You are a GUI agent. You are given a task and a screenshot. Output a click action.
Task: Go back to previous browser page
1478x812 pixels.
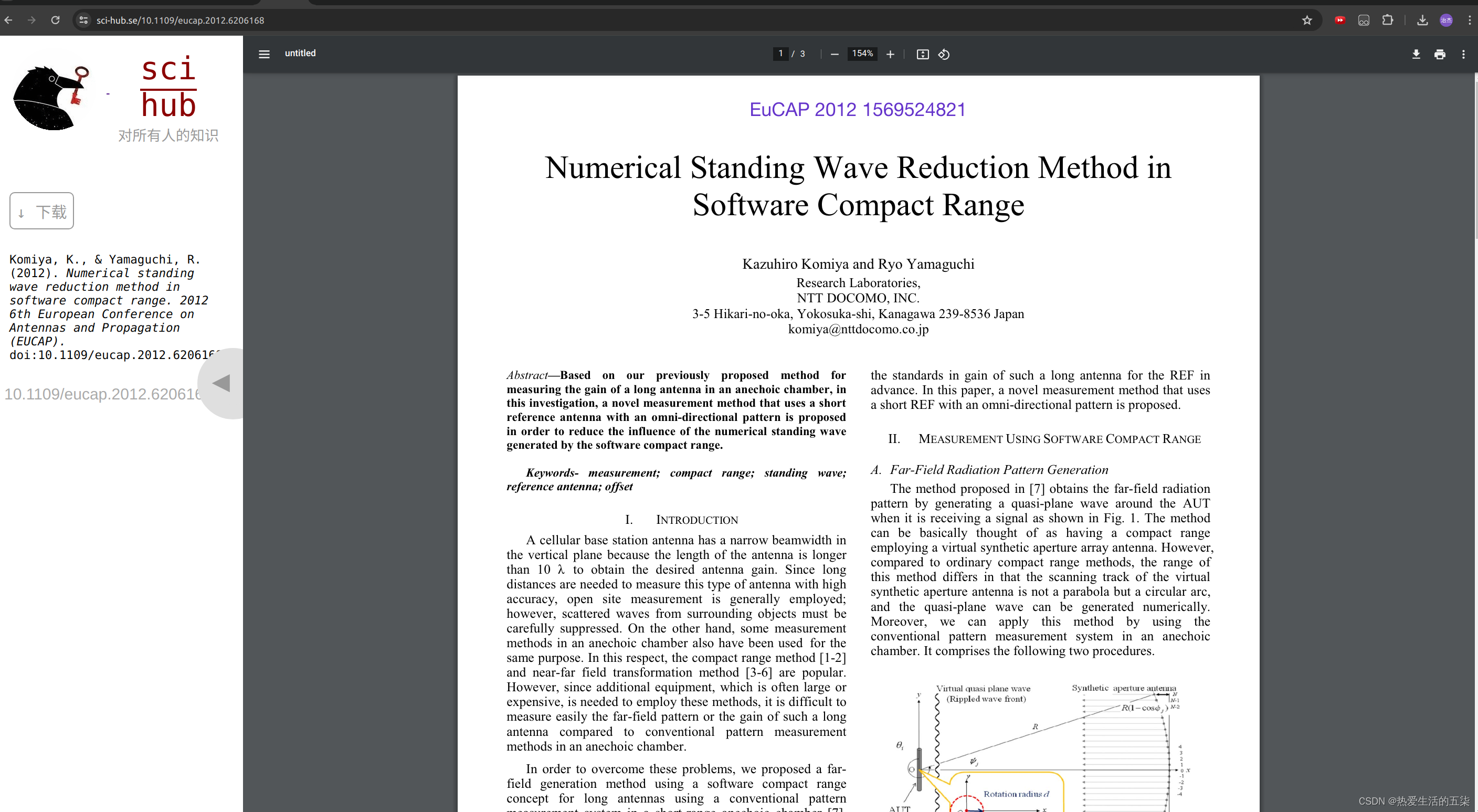coord(8,20)
